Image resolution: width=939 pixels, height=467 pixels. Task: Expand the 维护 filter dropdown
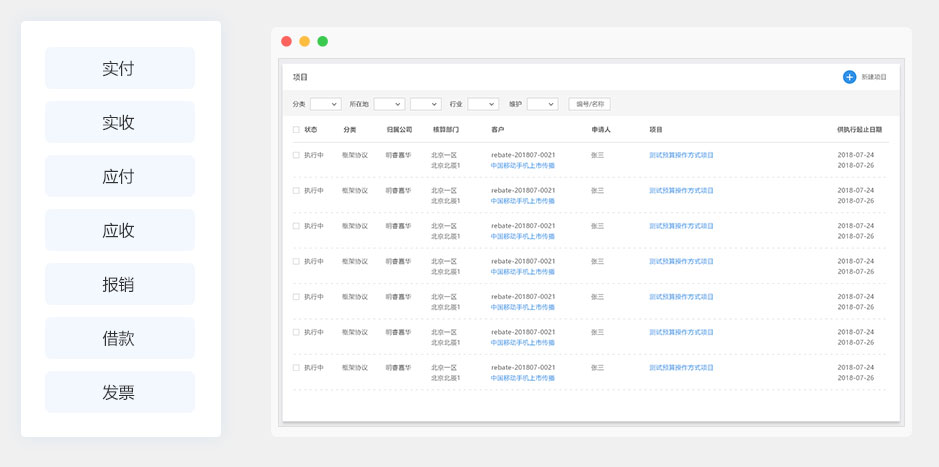click(542, 104)
